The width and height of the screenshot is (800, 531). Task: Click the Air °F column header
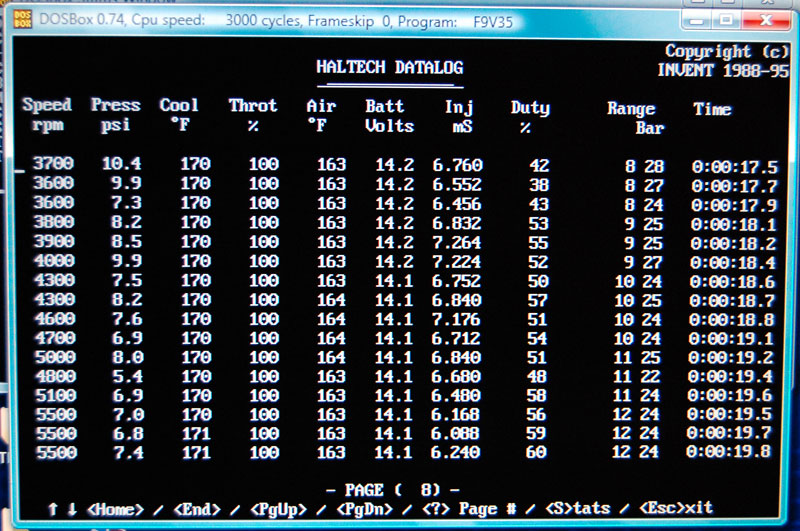click(321, 116)
